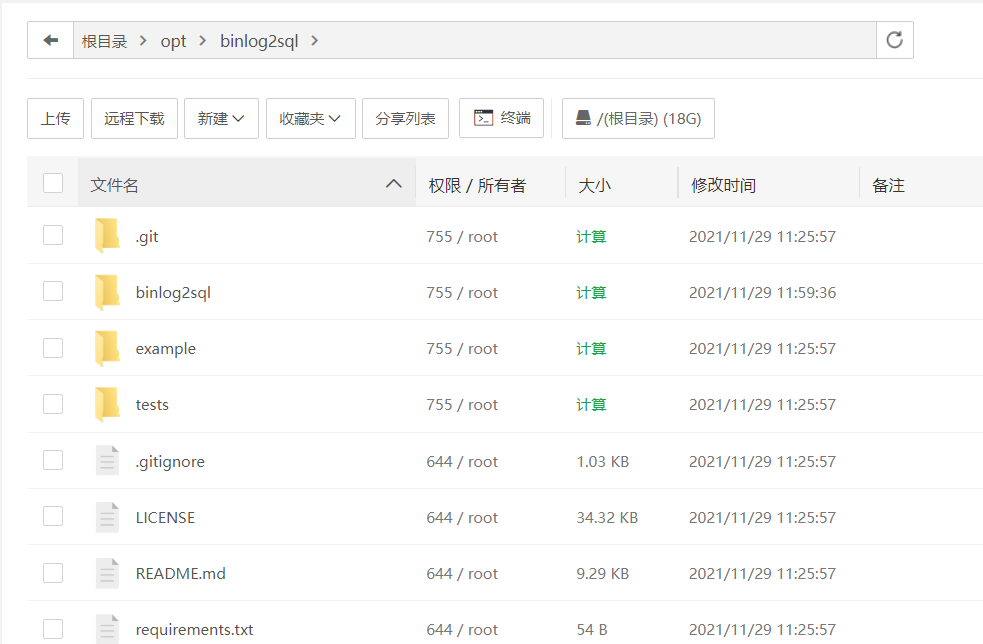Check the binlog2sql row checkbox

53,291
